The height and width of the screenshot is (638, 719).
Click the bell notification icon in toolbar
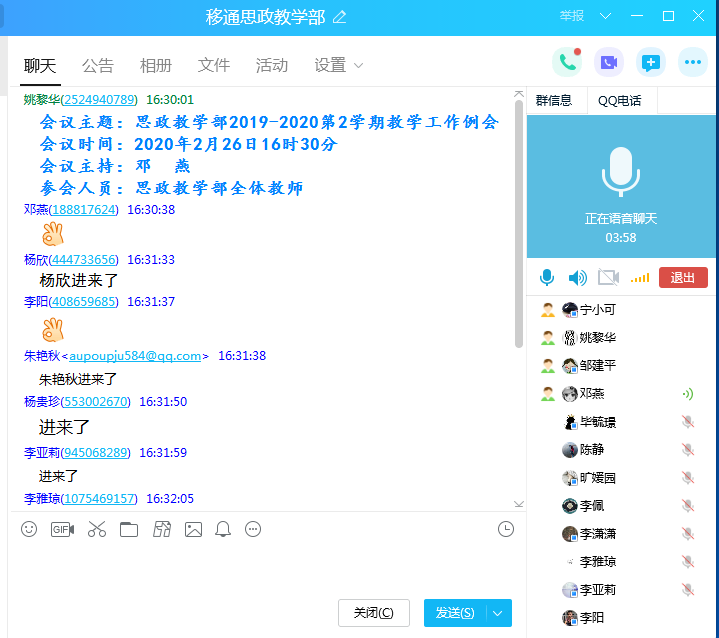click(223, 529)
